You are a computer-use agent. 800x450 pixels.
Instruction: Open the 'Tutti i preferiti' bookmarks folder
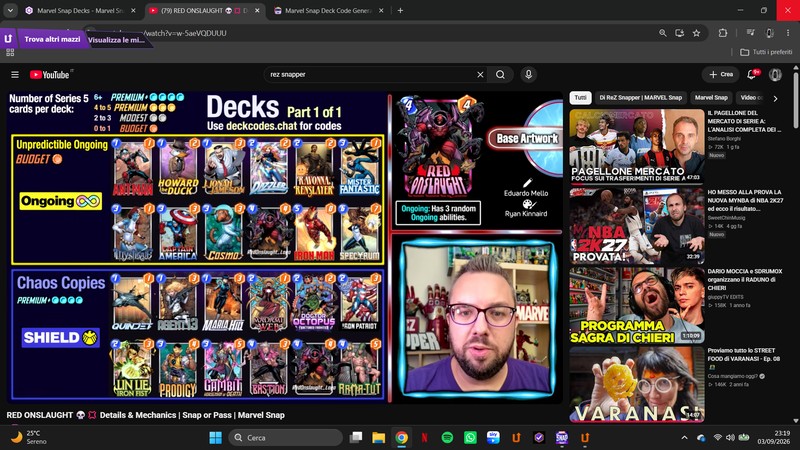click(x=766, y=52)
